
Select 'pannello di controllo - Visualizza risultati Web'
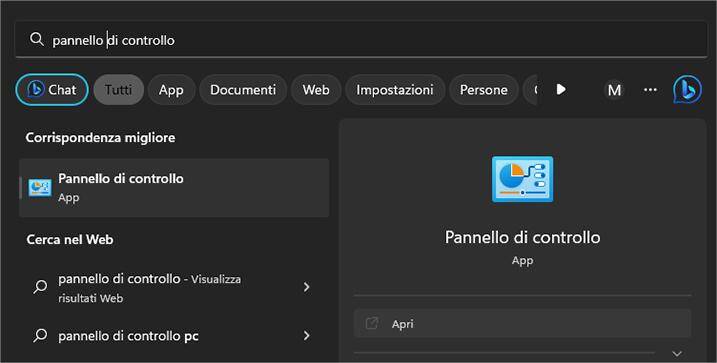[174, 288]
